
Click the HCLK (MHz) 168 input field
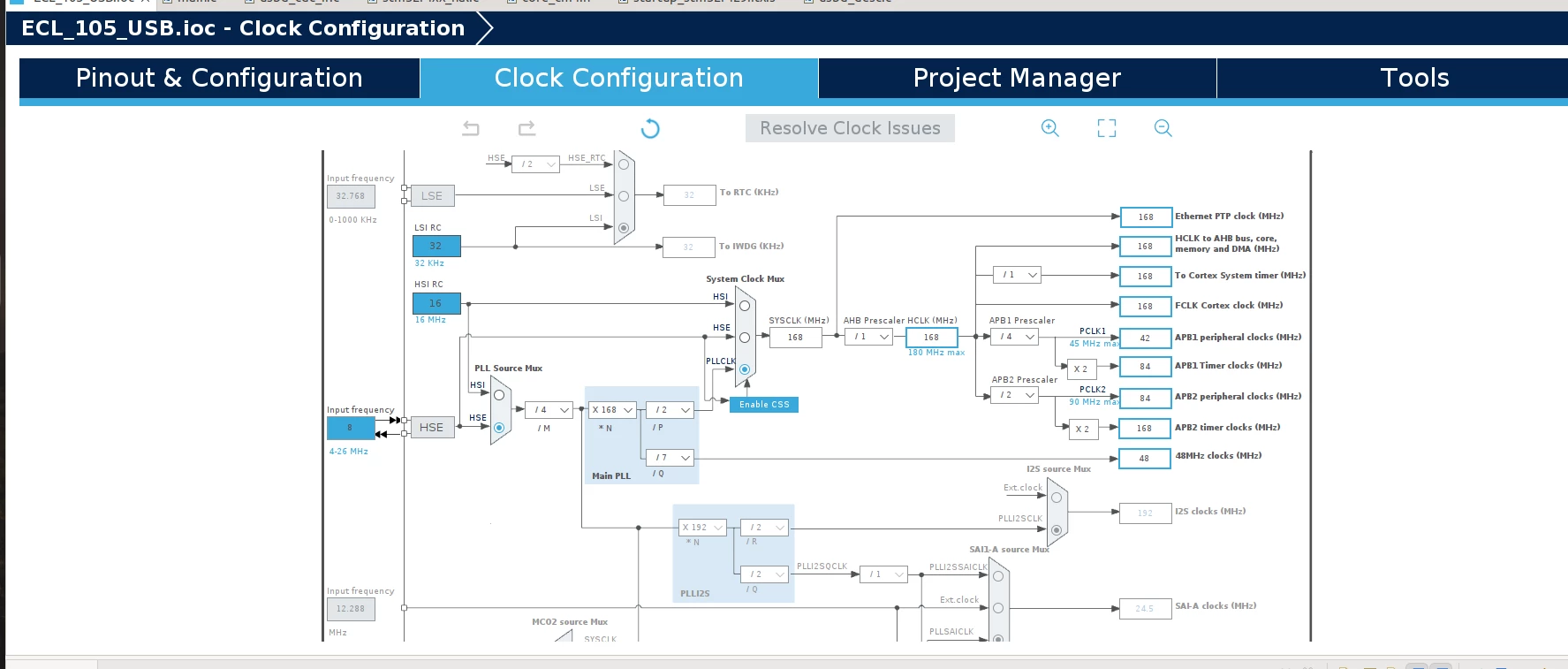click(x=932, y=337)
